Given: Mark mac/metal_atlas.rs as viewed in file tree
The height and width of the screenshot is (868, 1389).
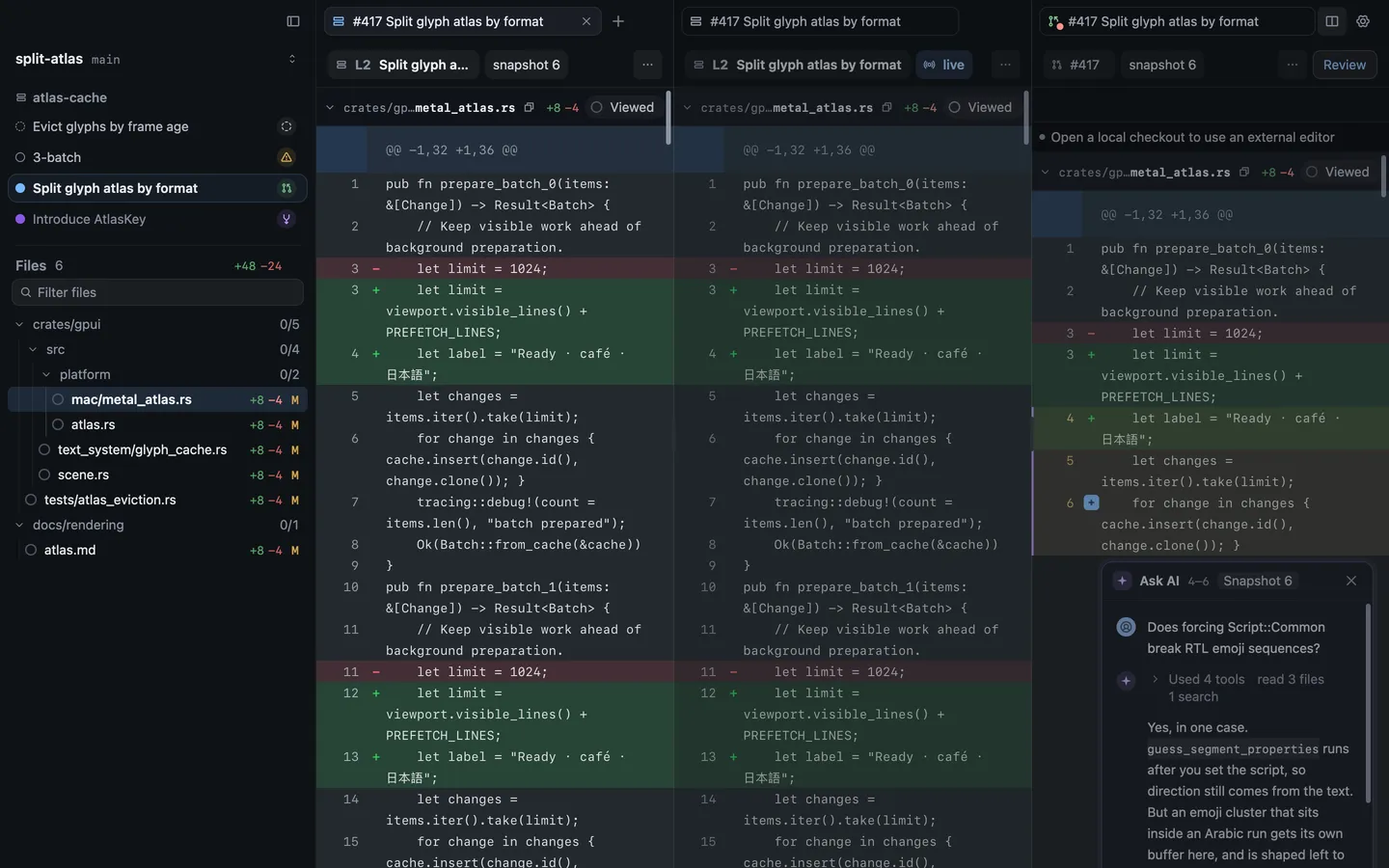Looking at the screenshot, I should point(58,399).
